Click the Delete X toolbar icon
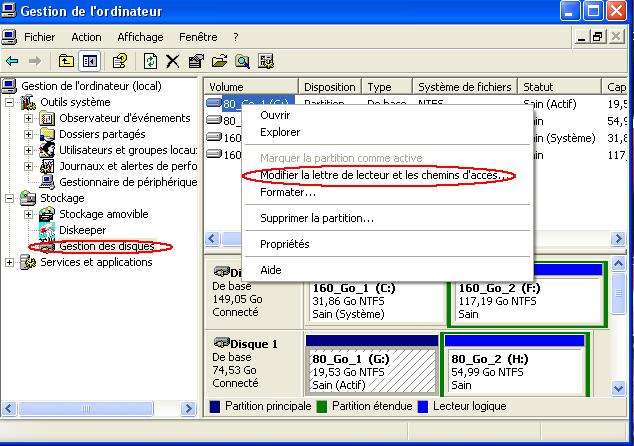This screenshot has width=634, height=446. tap(173, 61)
